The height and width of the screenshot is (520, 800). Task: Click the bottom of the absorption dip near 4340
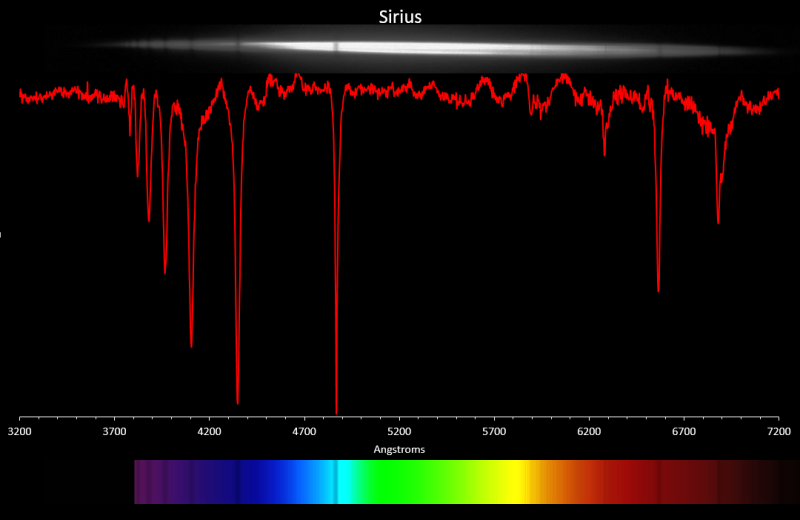coord(237,402)
